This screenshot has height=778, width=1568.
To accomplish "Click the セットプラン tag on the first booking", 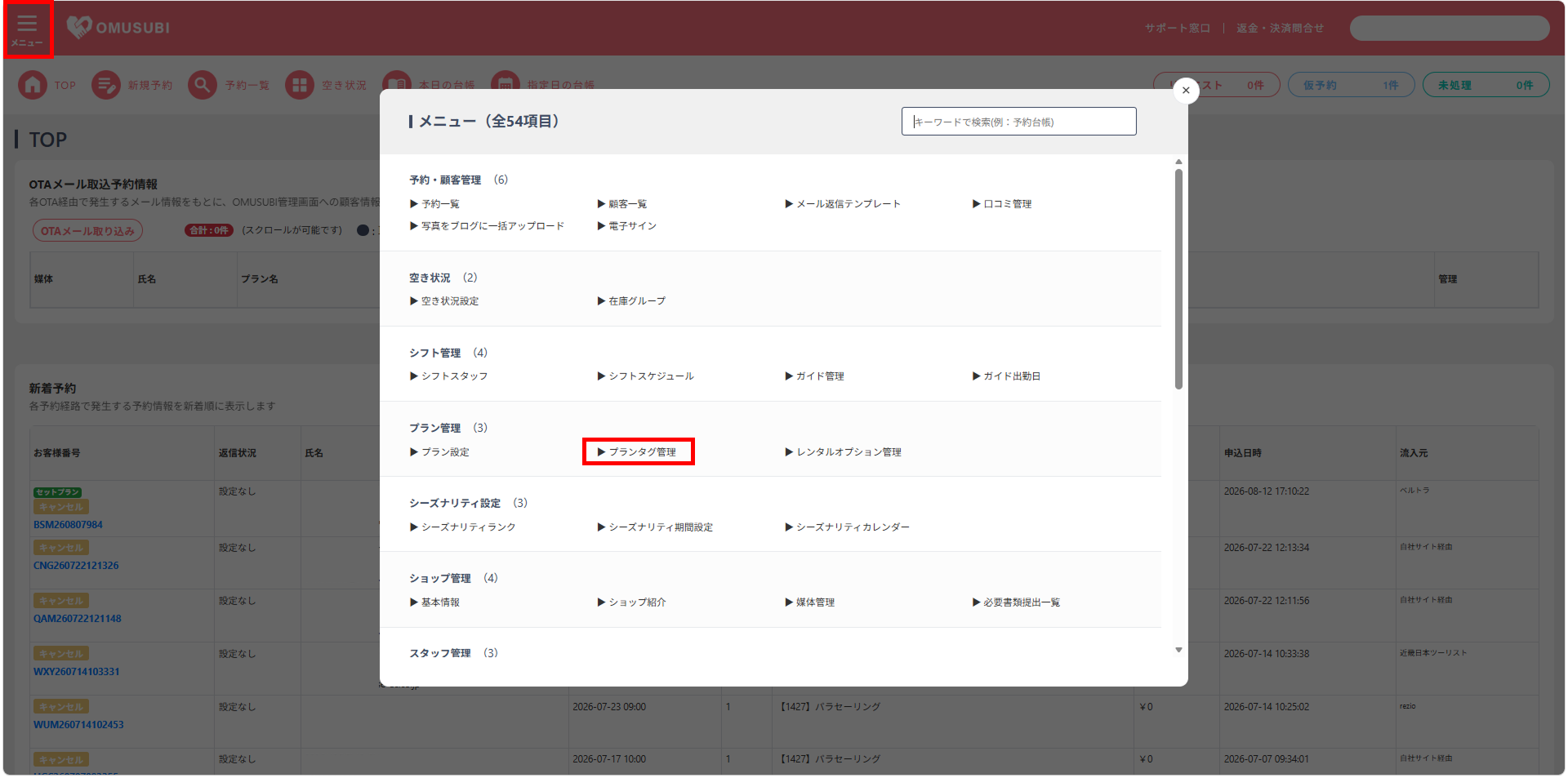I will pos(57,492).
